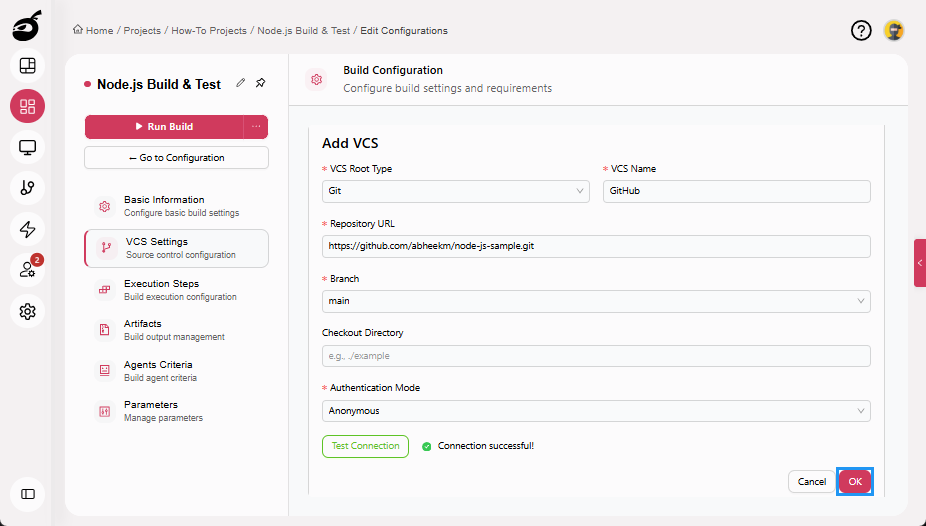Click the Execution Steps icon

coord(105,290)
